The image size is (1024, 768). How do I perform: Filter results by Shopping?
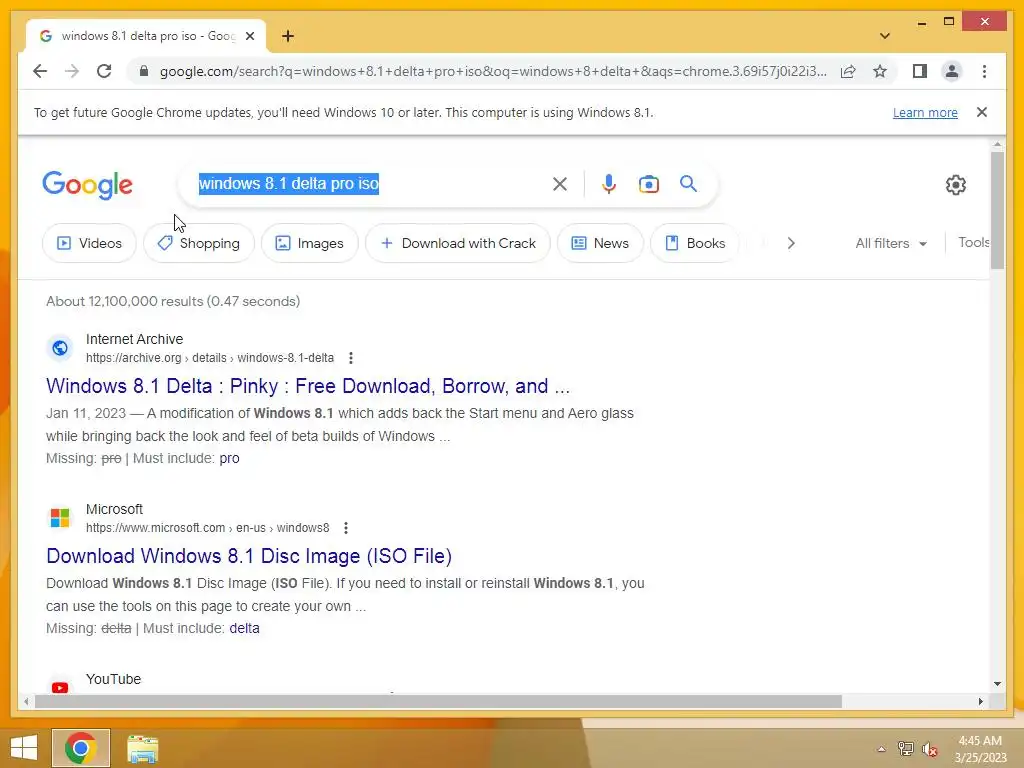(x=199, y=243)
